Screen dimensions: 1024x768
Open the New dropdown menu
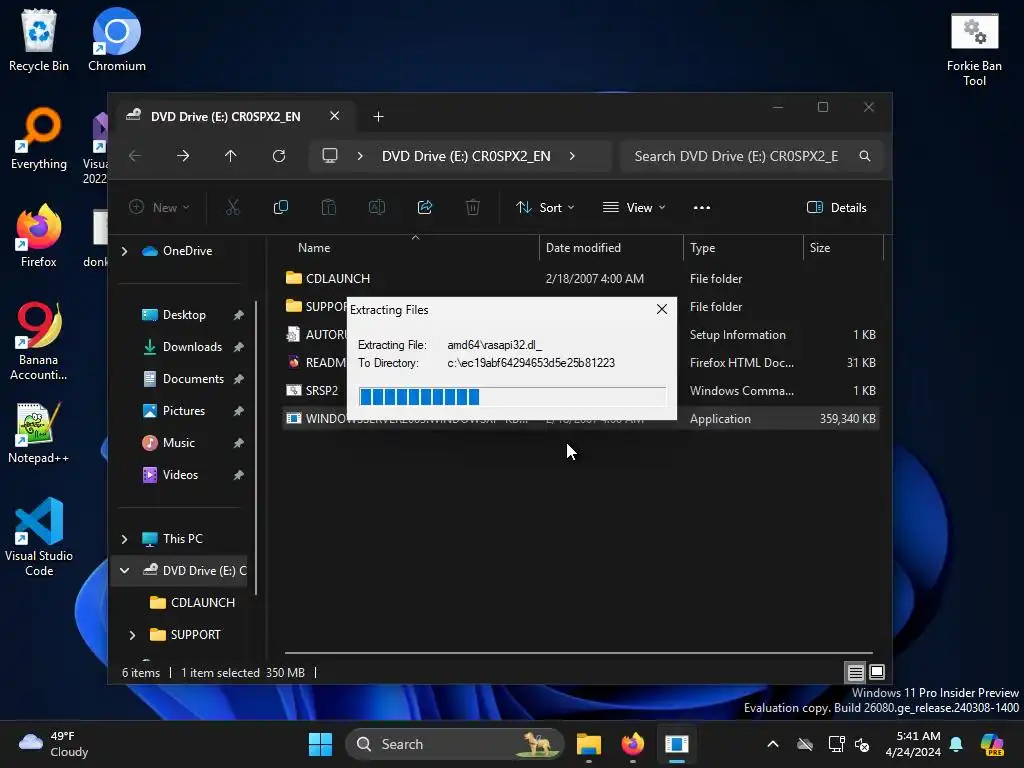click(159, 208)
